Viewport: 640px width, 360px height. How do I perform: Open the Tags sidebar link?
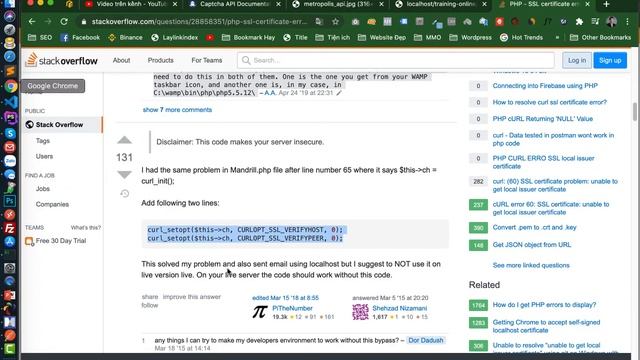[x=43, y=141]
